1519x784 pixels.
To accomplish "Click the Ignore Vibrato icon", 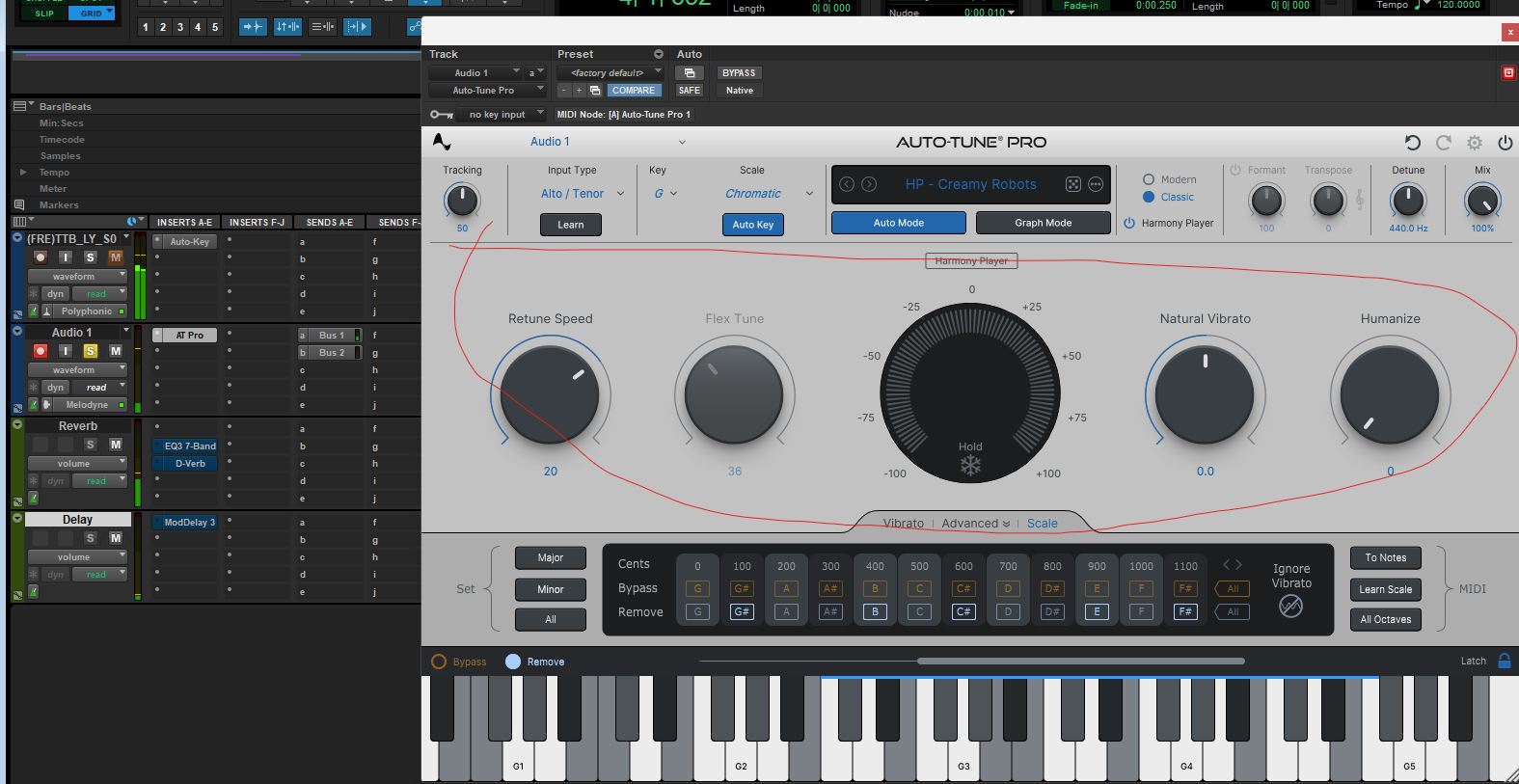I will pos(1290,606).
